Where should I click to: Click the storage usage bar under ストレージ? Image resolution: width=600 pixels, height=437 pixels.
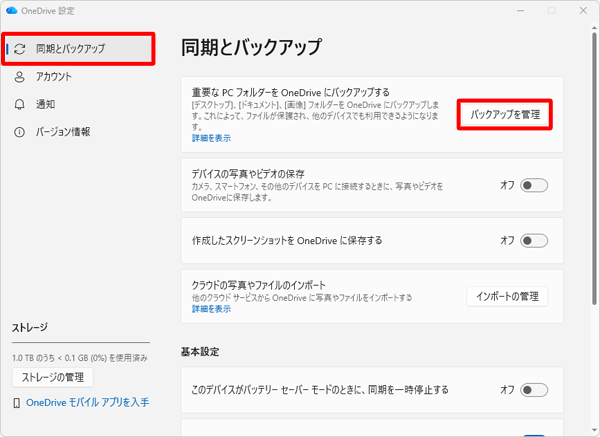[x=81, y=342]
